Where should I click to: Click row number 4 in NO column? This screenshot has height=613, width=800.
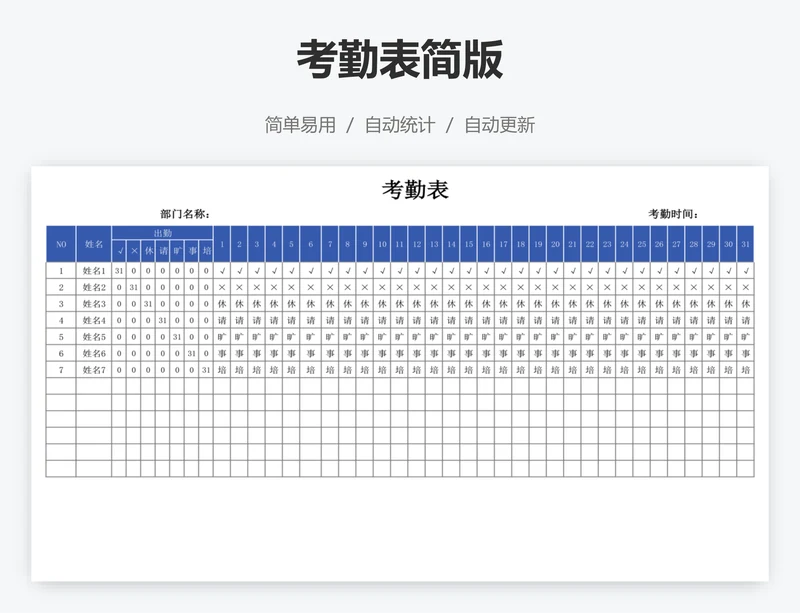[x=61, y=321]
